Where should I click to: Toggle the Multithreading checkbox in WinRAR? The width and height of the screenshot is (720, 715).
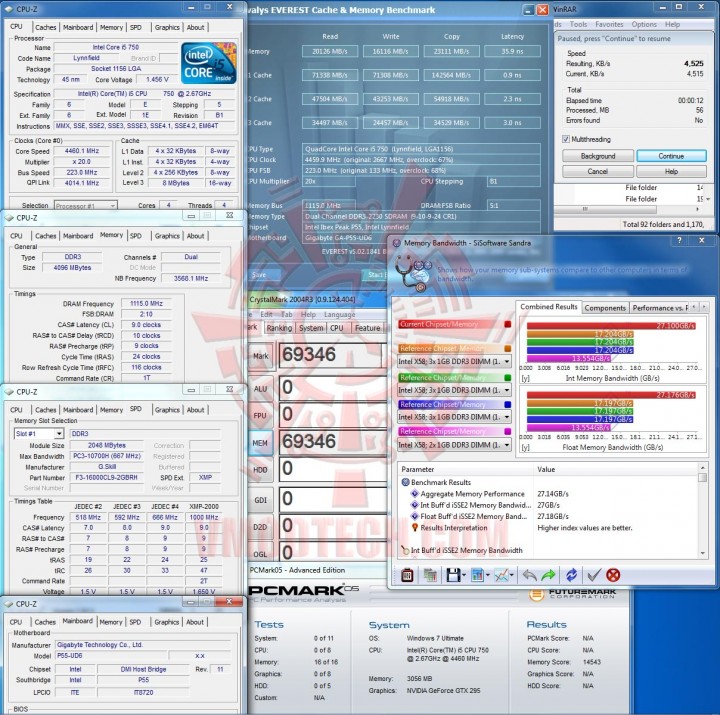pyautogui.click(x=566, y=139)
